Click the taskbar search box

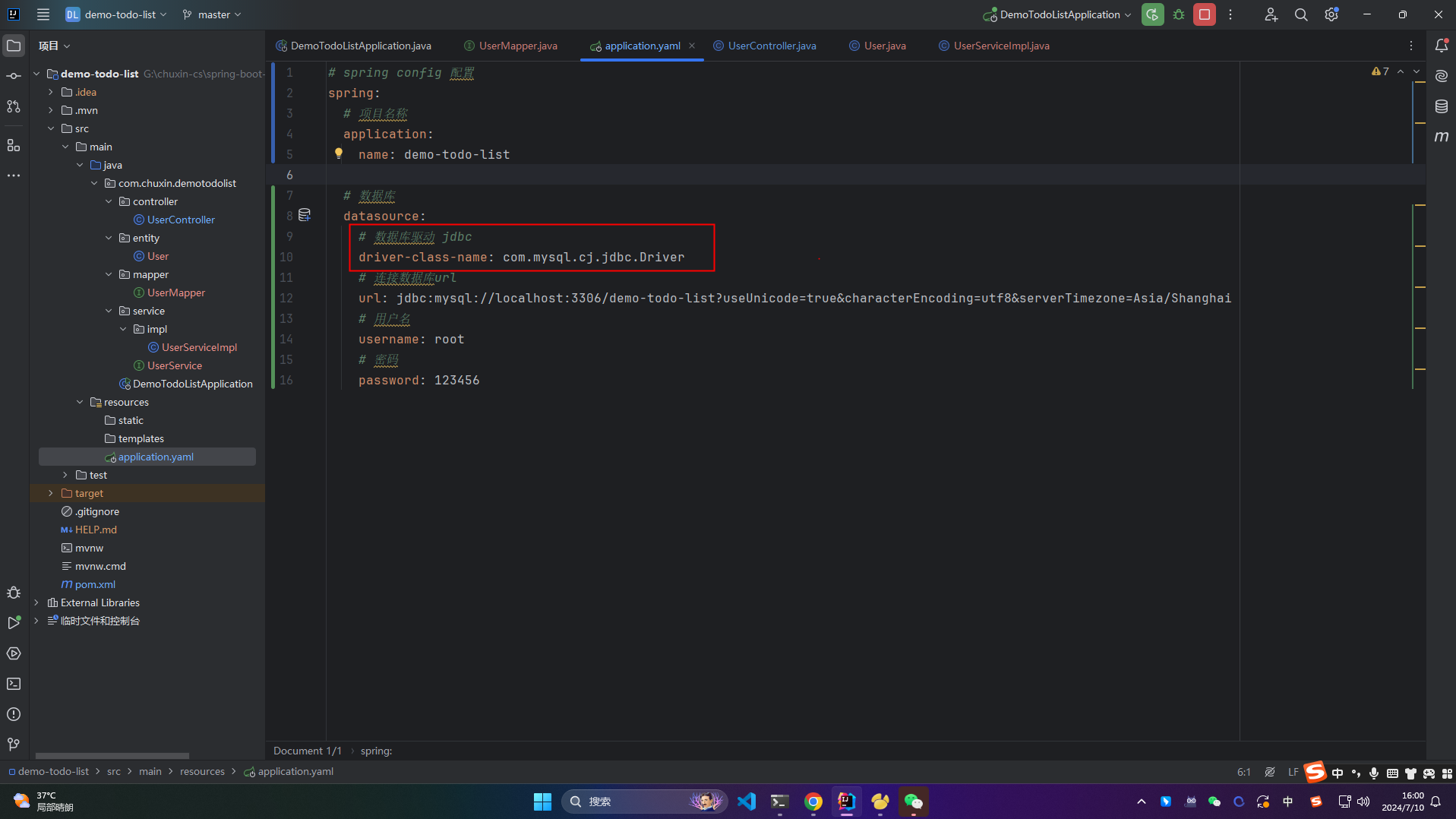[645, 802]
